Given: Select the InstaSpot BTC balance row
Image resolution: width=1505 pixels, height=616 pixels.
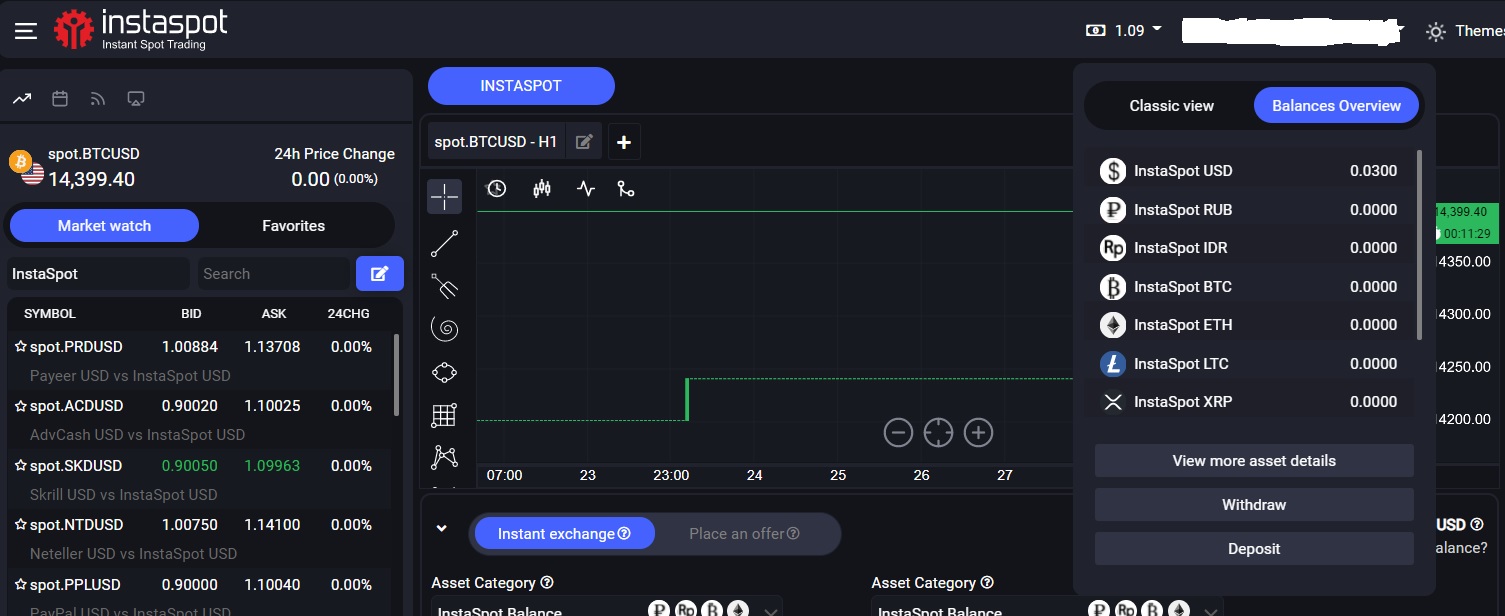Looking at the screenshot, I should coord(1249,287).
